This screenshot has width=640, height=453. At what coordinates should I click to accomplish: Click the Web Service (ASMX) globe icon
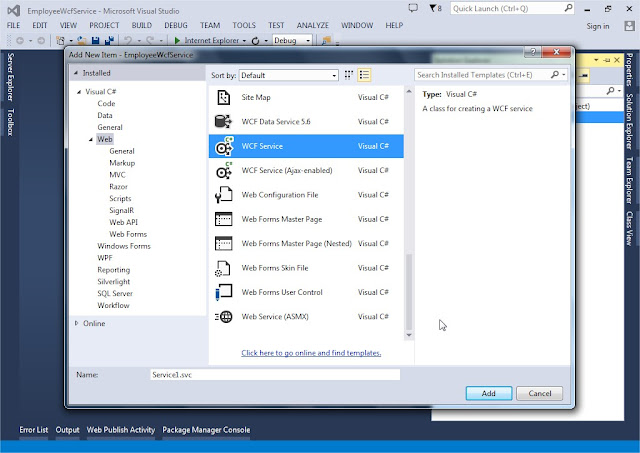coord(224,317)
